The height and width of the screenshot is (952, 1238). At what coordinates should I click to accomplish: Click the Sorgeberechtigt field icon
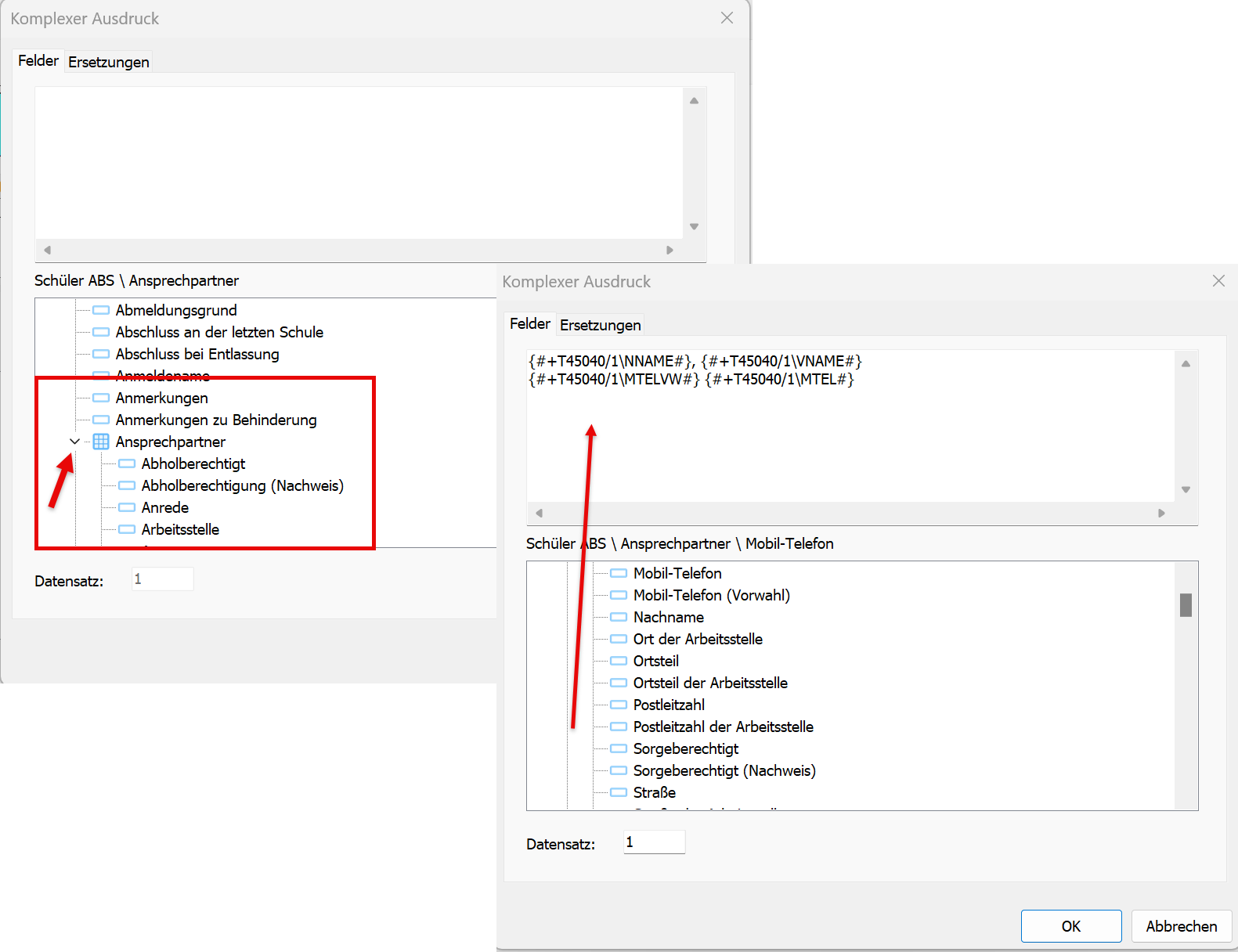click(619, 748)
